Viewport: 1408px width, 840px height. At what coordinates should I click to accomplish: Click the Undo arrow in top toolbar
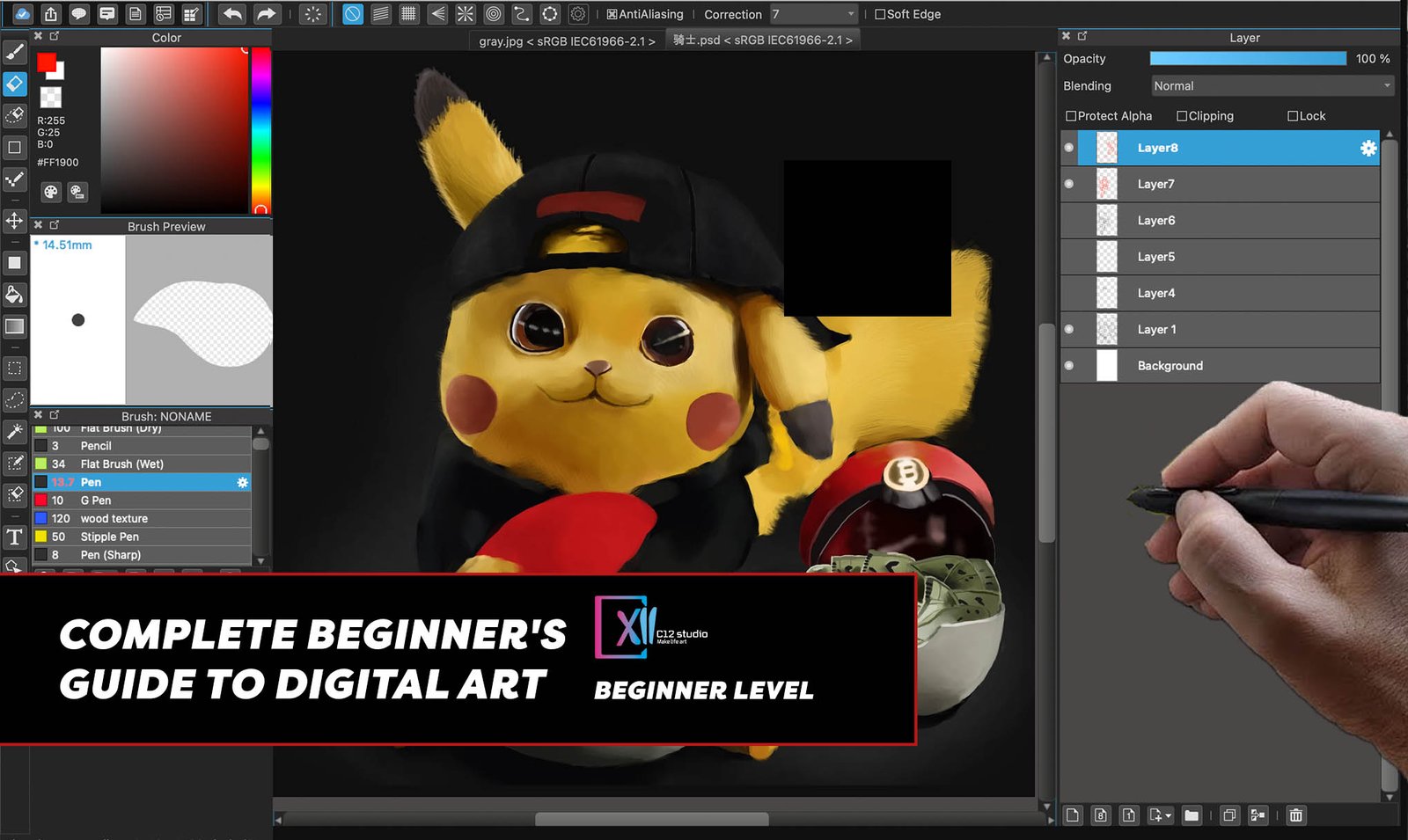coord(232,14)
